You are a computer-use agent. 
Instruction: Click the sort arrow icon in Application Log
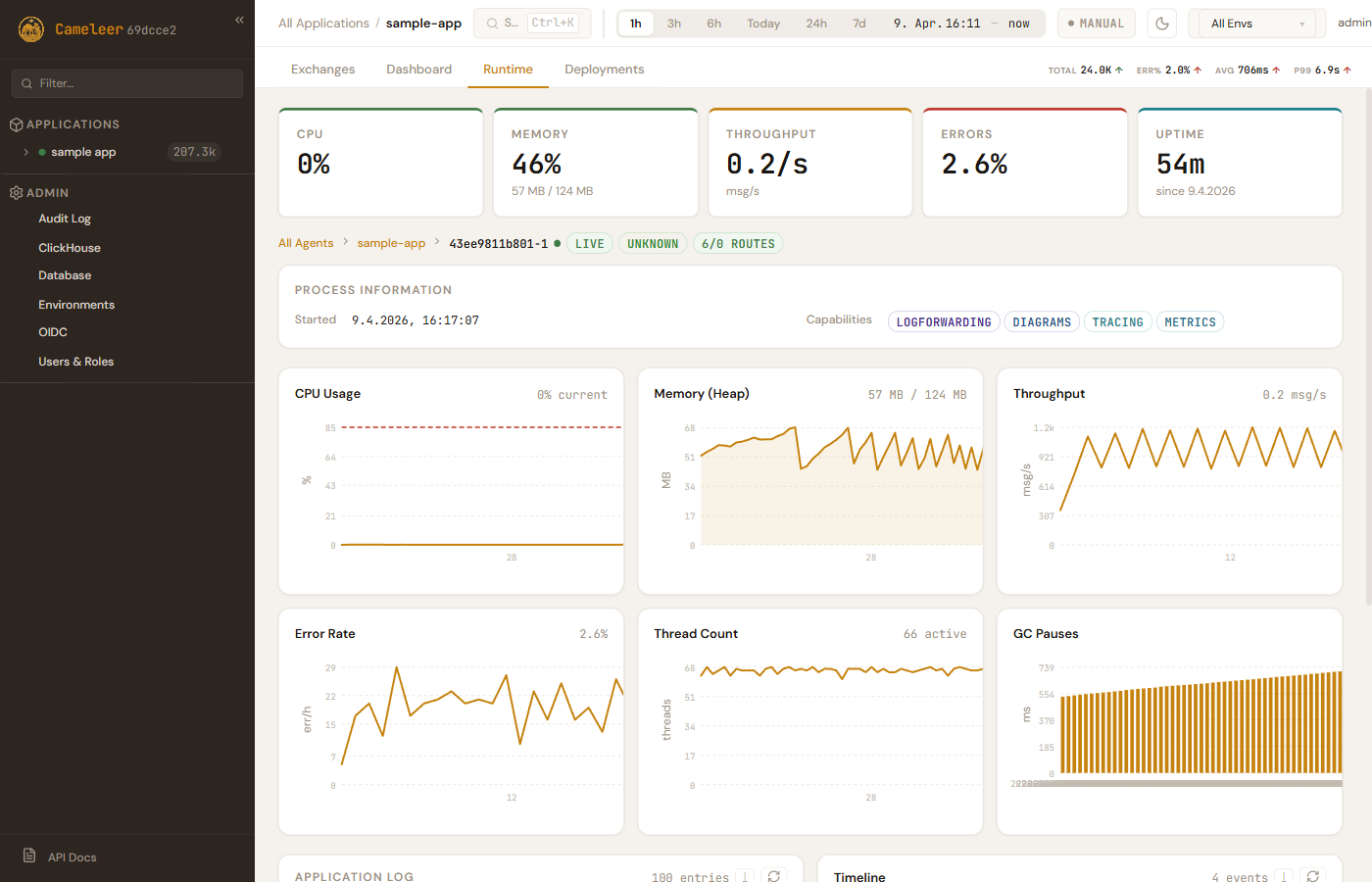(x=746, y=876)
